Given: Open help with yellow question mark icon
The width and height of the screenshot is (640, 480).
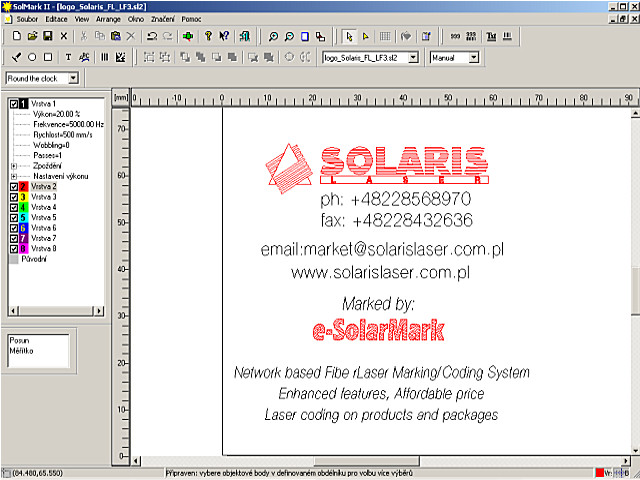Looking at the screenshot, I should pos(208,36).
